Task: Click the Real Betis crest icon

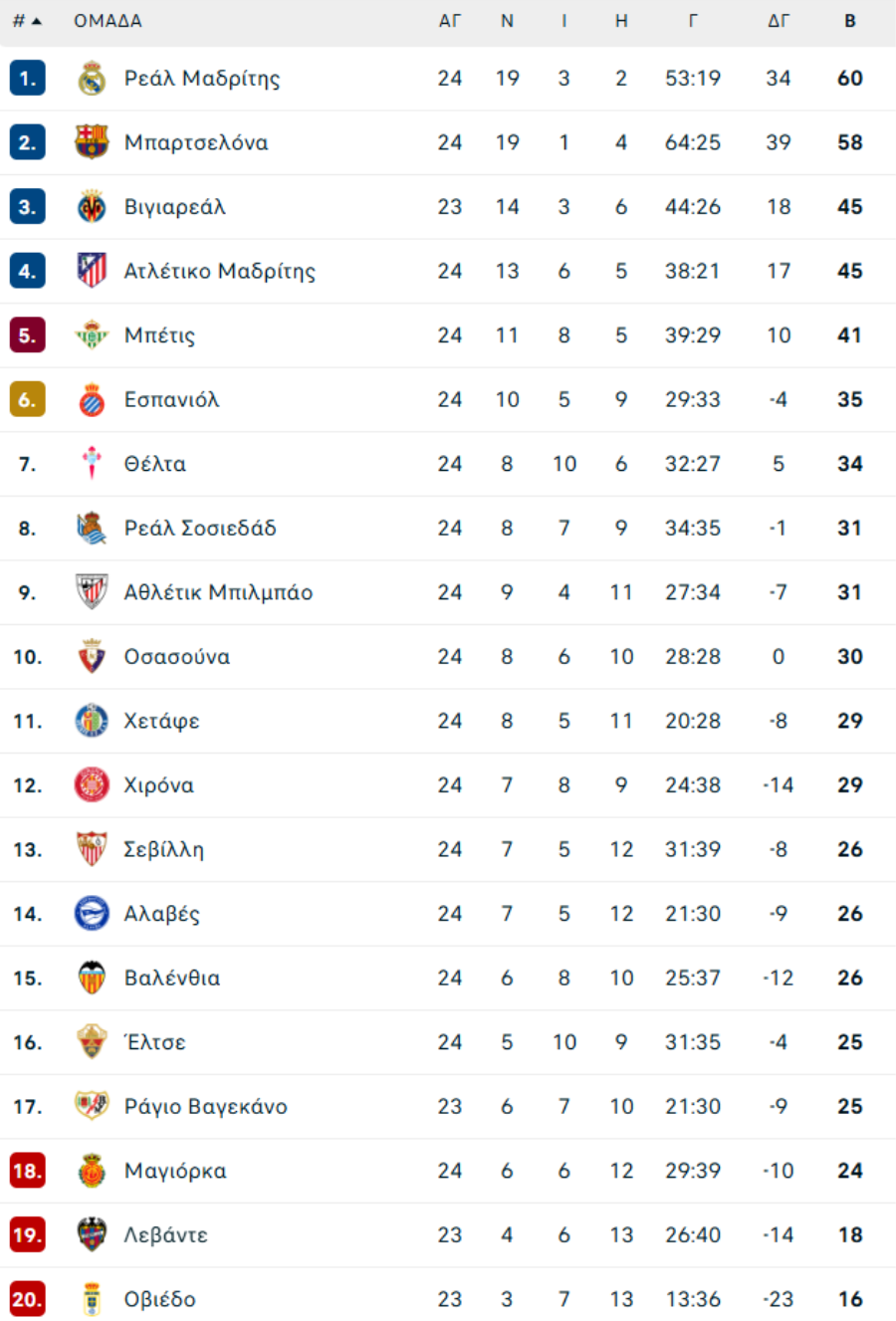Action: pos(92,335)
